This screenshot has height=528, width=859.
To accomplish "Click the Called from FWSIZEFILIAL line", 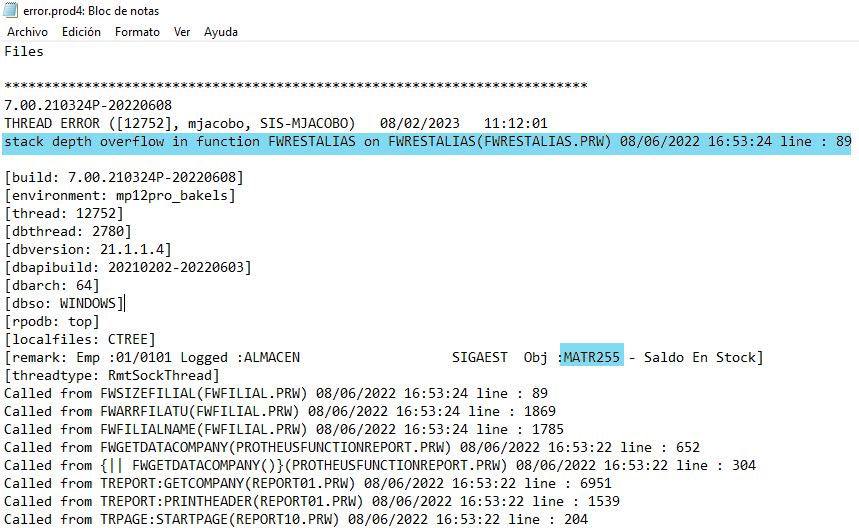I will 276,394.
